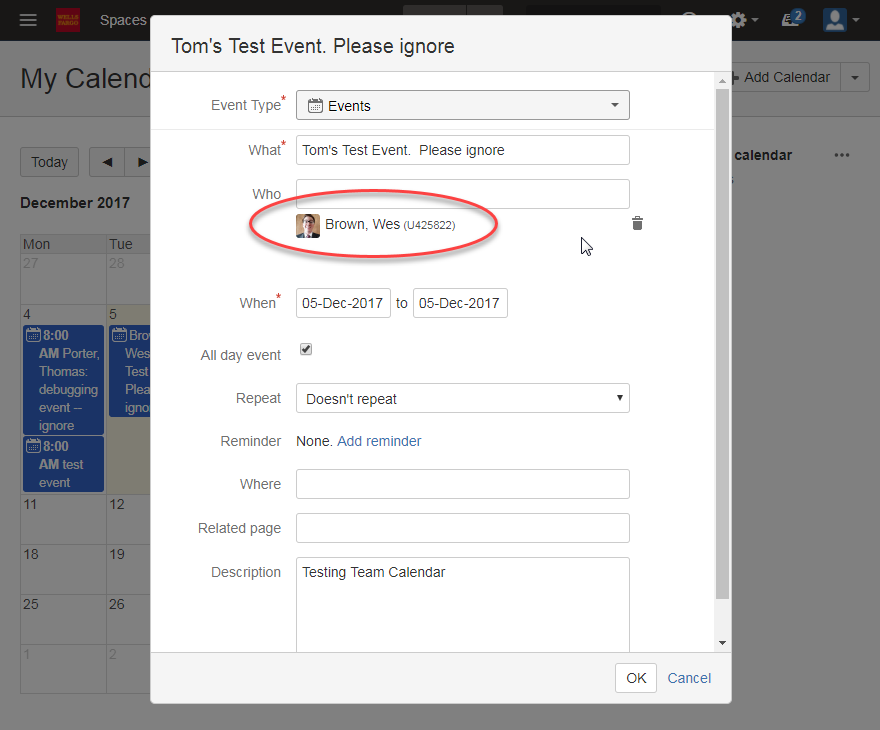This screenshot has height=730, width=880.
Task: Click the What text field
Action: pyautogui.click(x=462, y=150)
